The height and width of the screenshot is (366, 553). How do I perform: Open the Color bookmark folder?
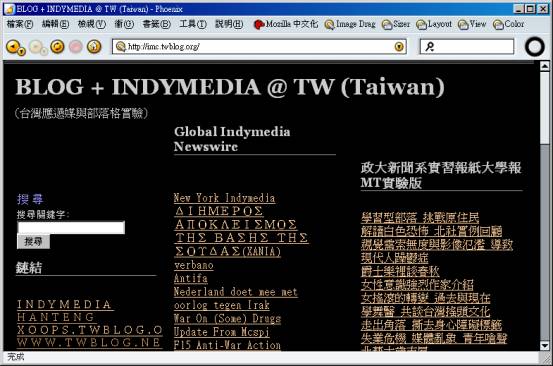509,24
